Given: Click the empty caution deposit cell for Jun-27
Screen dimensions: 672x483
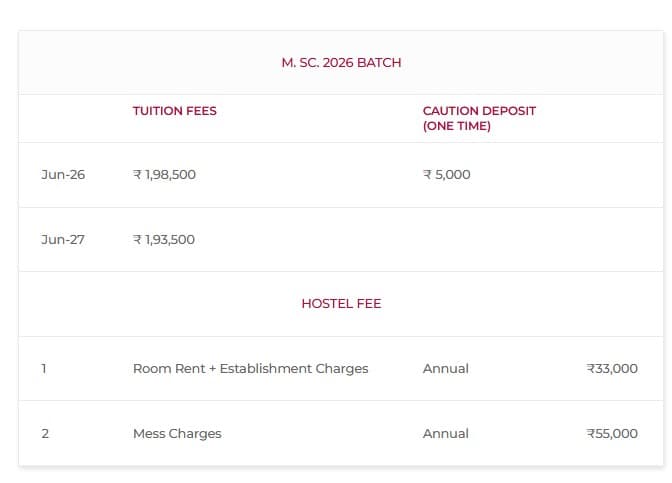Looking at the screenshot, I should [480, 239].
